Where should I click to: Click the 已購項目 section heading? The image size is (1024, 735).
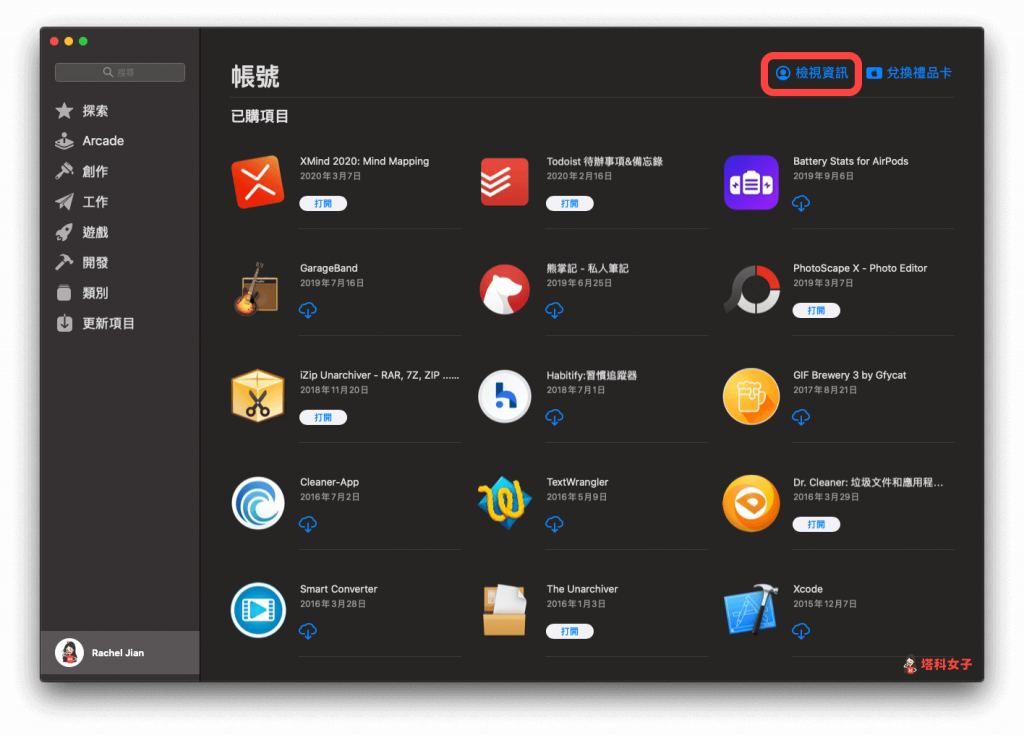(259, 116)
